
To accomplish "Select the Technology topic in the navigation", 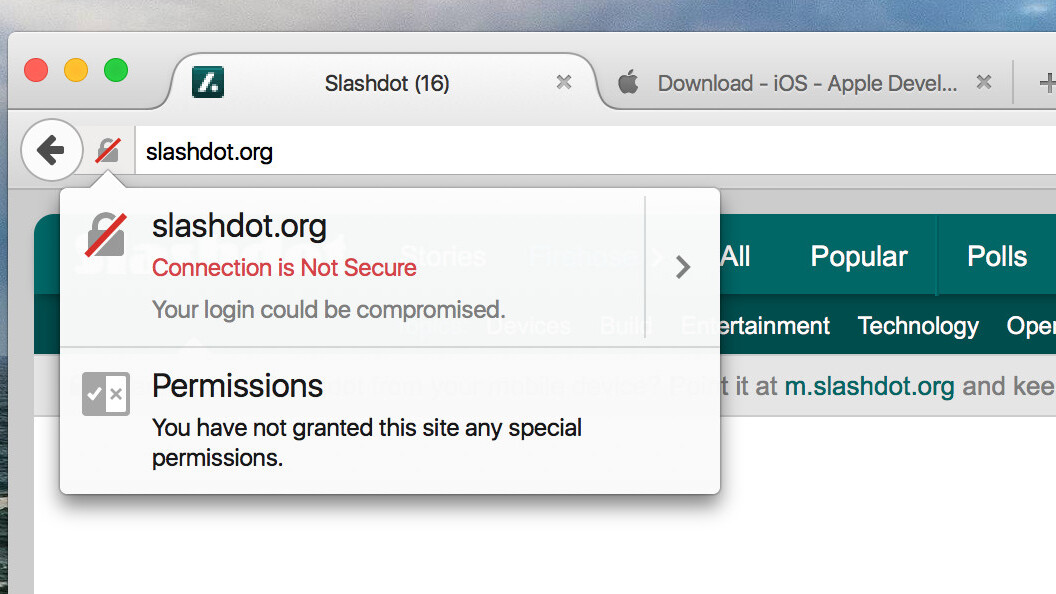I will click(x=918, y=326).
